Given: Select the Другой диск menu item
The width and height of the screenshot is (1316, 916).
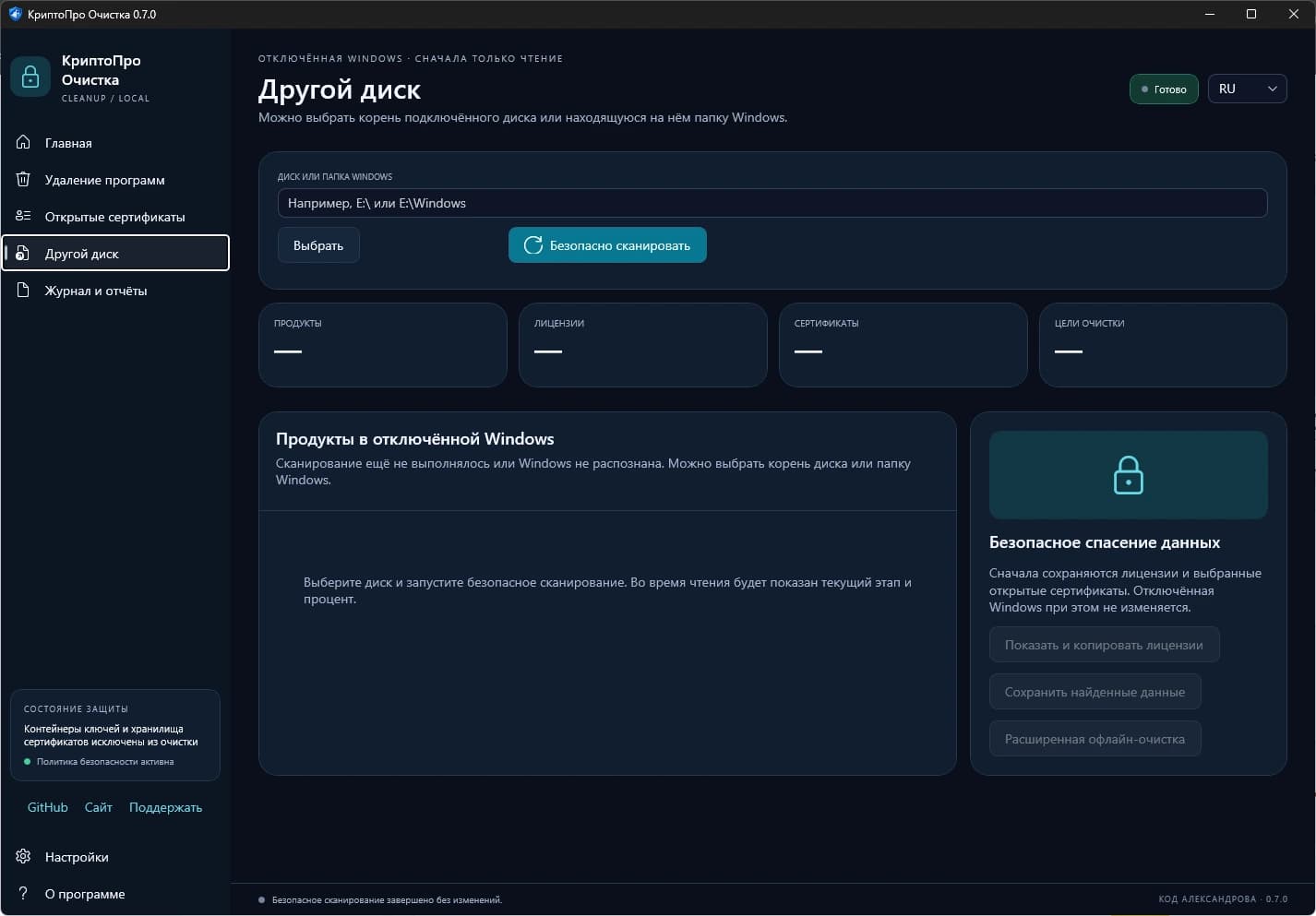Looking at the screenshot, I should pos(115,253).
